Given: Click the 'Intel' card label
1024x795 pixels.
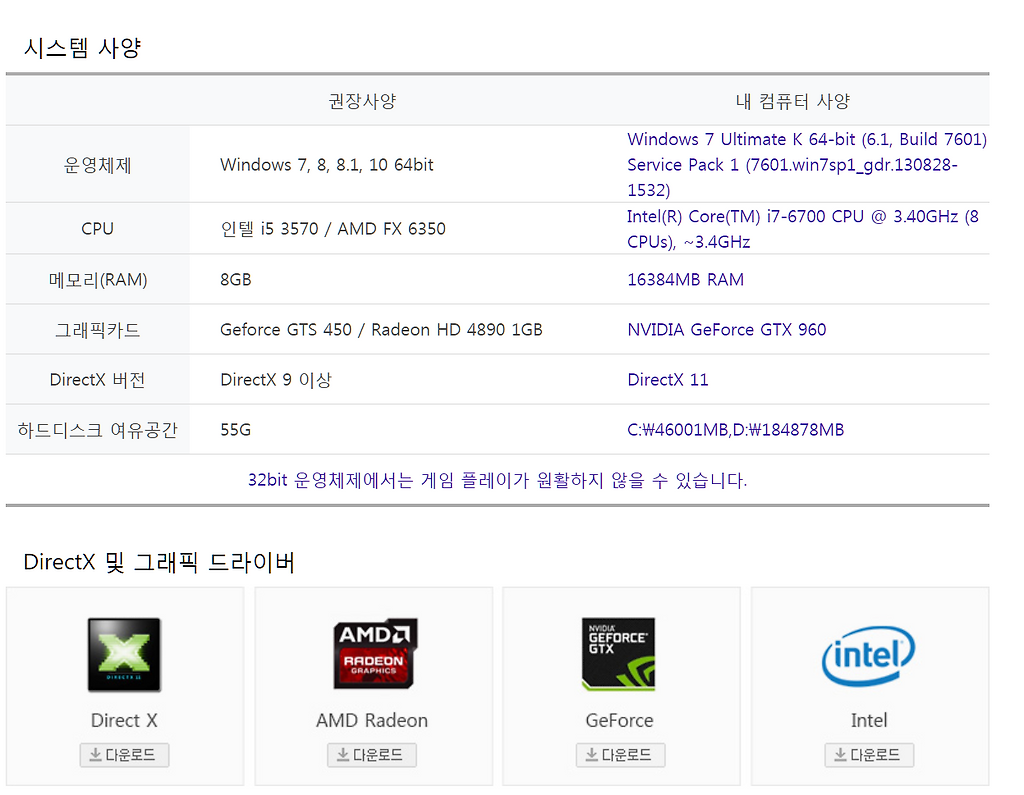Looking at the screenshot, I should point(869,721).
